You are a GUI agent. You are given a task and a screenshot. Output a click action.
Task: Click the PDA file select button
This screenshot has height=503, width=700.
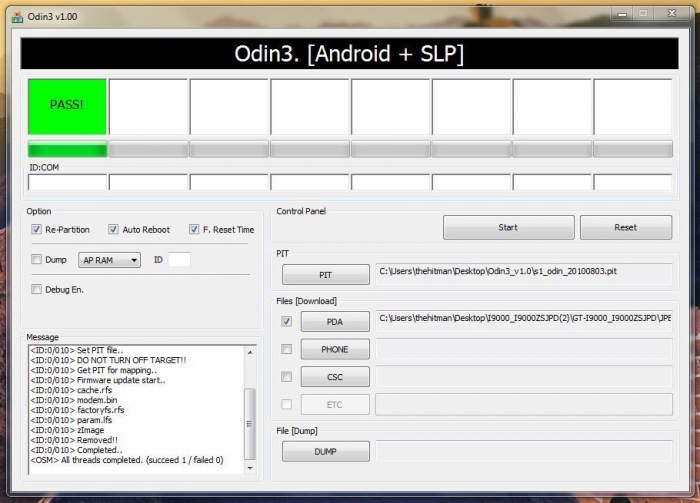tap(335, 322)
